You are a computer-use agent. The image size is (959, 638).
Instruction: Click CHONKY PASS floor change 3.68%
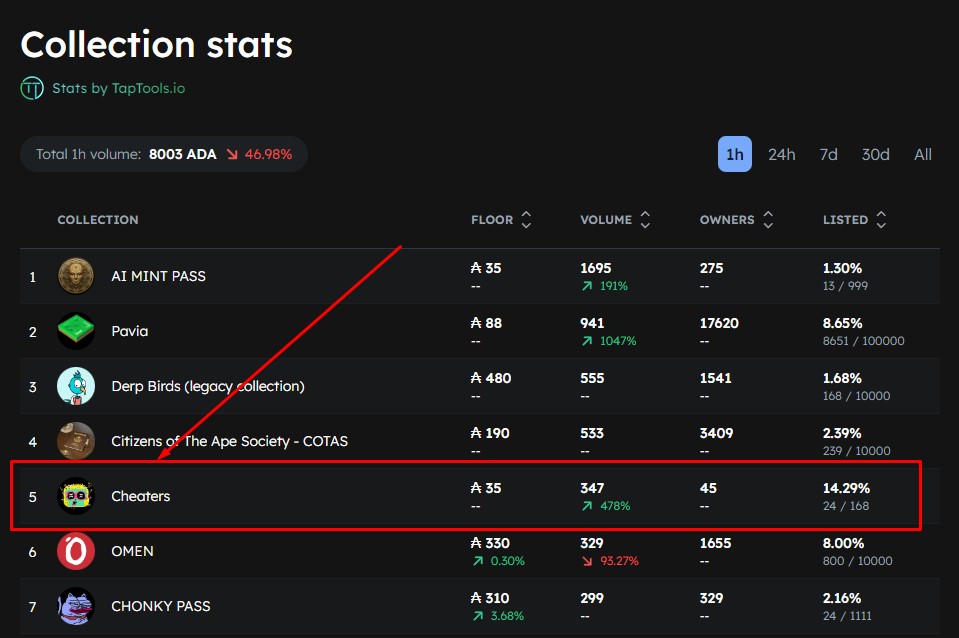[x=498, y=616]
